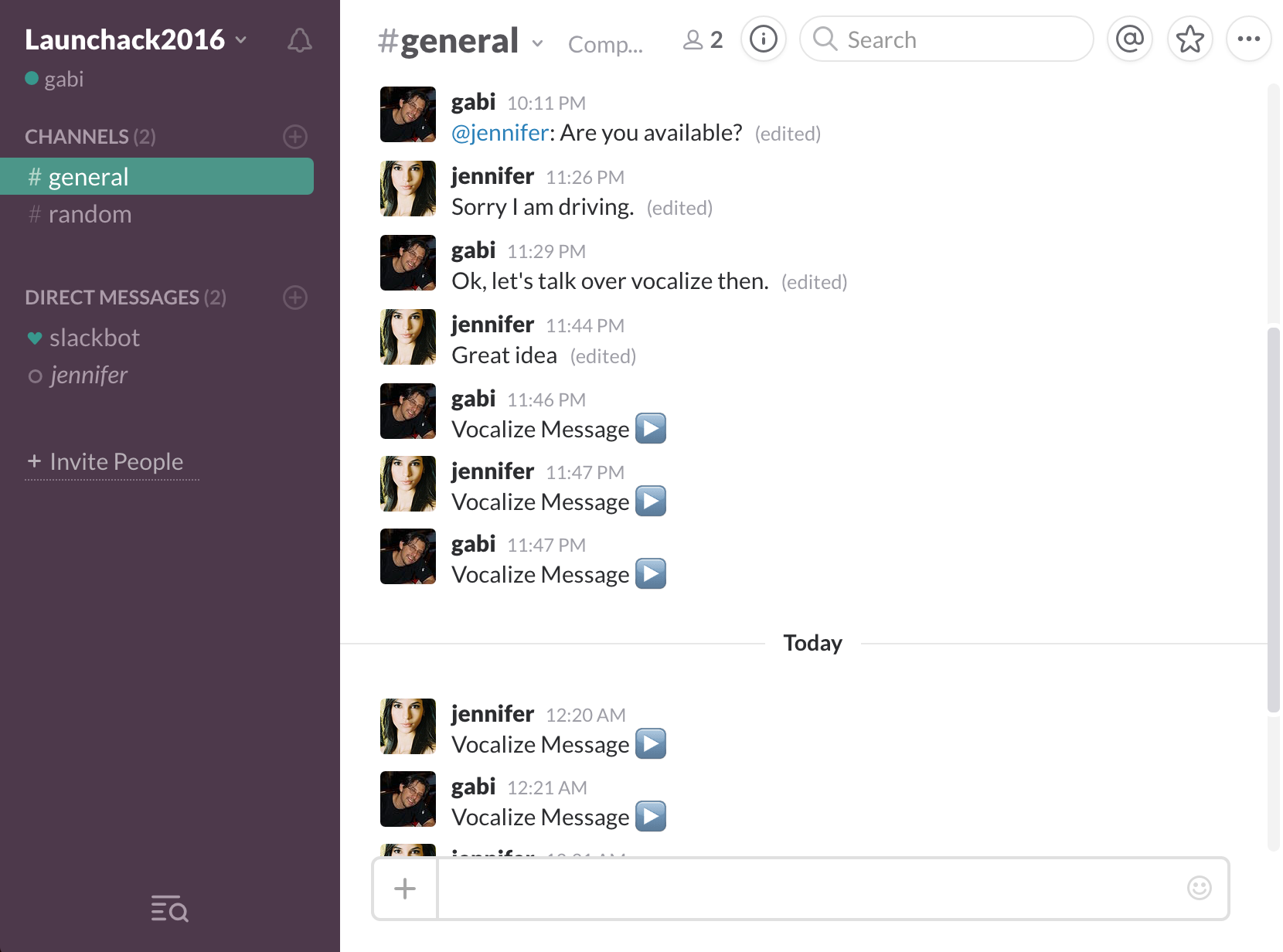Click the 'Sorry I am driving.' message text
This screenshot has width=1283, height=952.
tap(543, 207)
